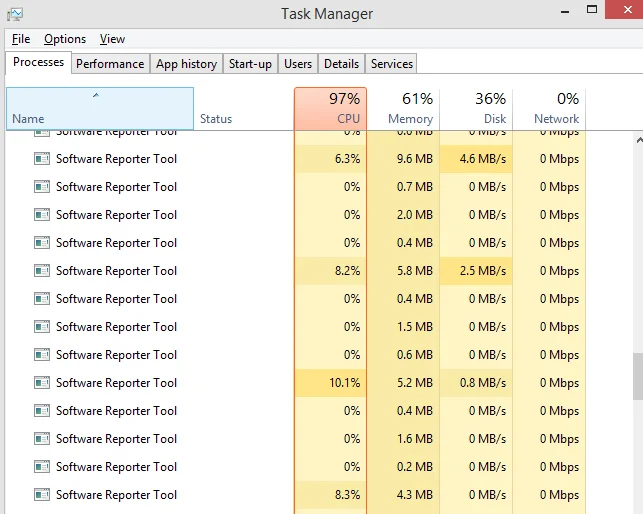Click the 0.8 MB/s disk value

pos(483,383)
